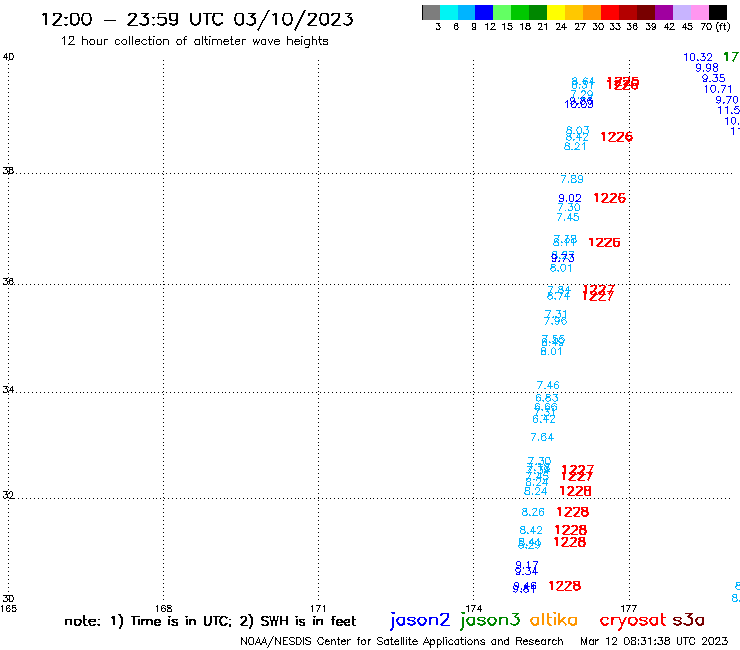Click the wave height value 6.83
This screenshot has height=650, width=740.
coord(547,398)
